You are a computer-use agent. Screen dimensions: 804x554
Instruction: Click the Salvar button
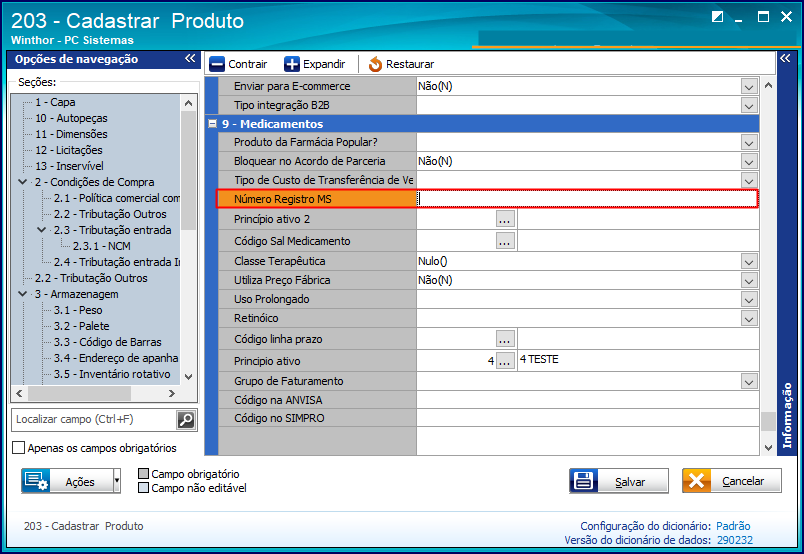pyautogui.click(x=619, y=481)
